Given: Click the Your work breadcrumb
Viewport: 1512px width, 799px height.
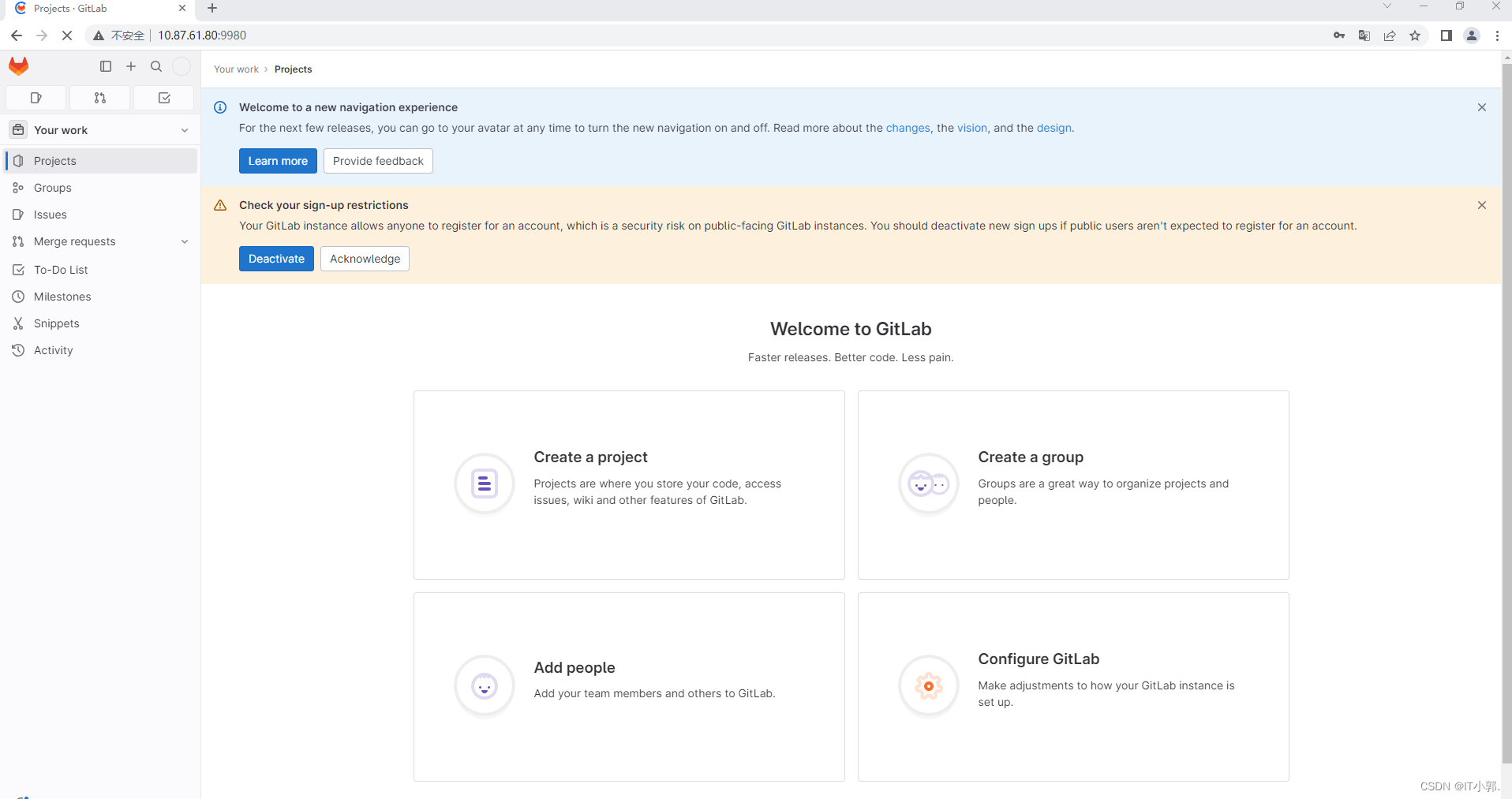Looking at the screenshot, I should (236, 69).
